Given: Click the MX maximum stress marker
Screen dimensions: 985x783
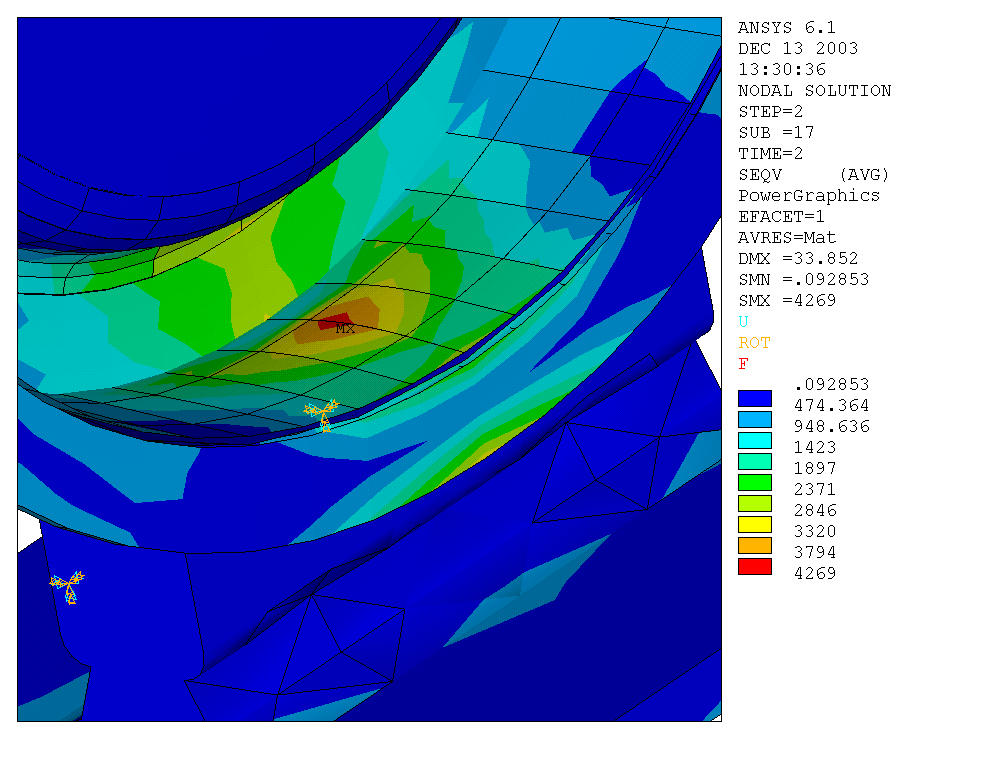Looking at the screenshot, I should point(345,329).
